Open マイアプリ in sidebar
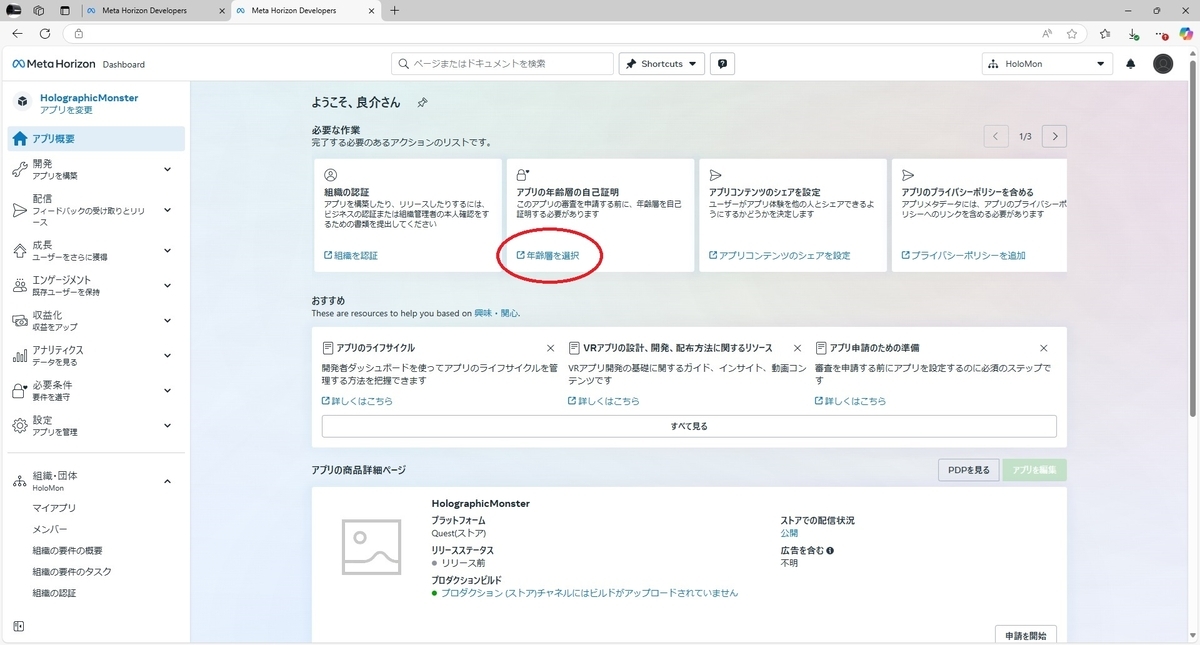Image resolution: width=1200 pixels, height=645 pixels. pos(54,508)
